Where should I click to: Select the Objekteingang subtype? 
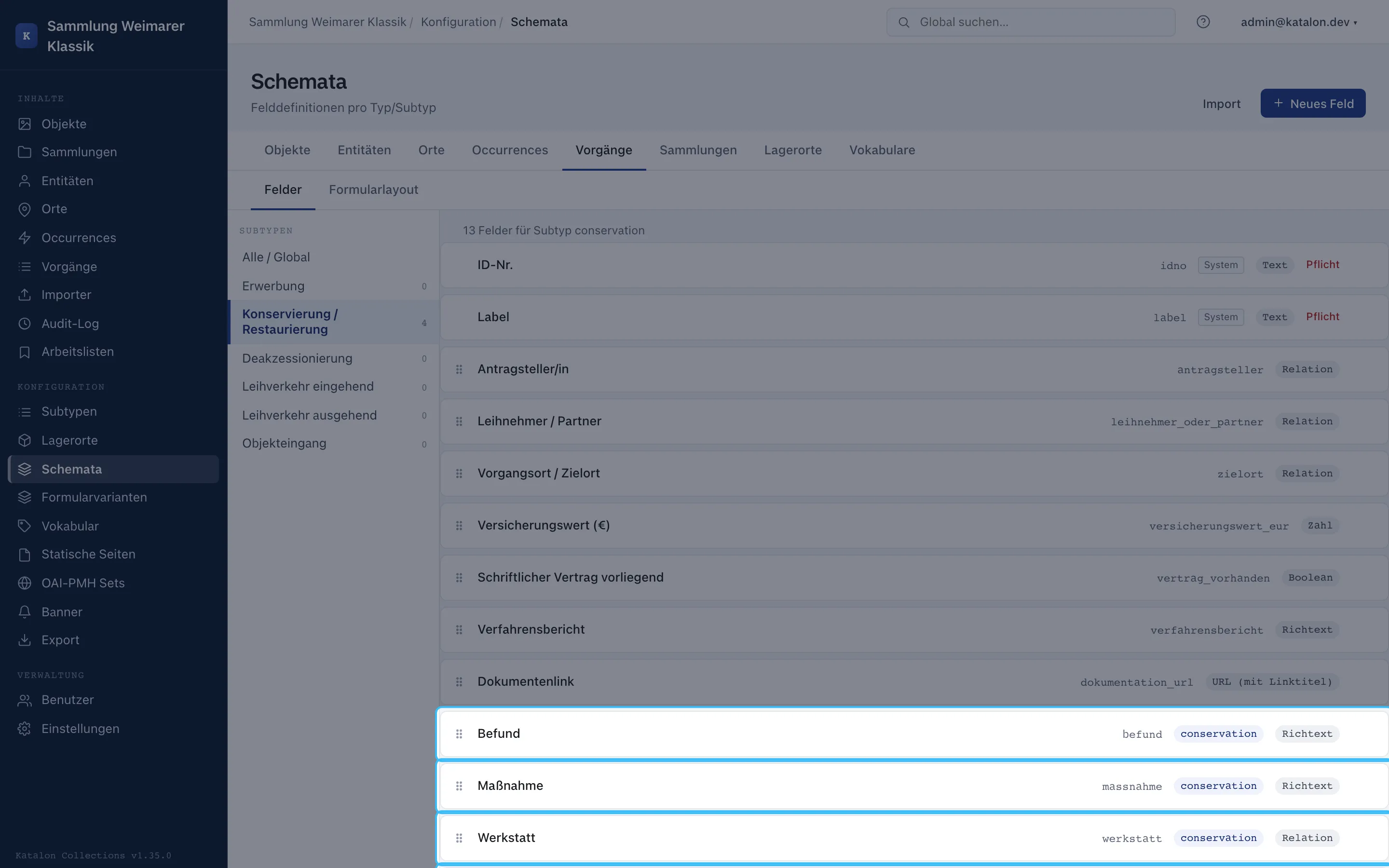tap(333, 444)
